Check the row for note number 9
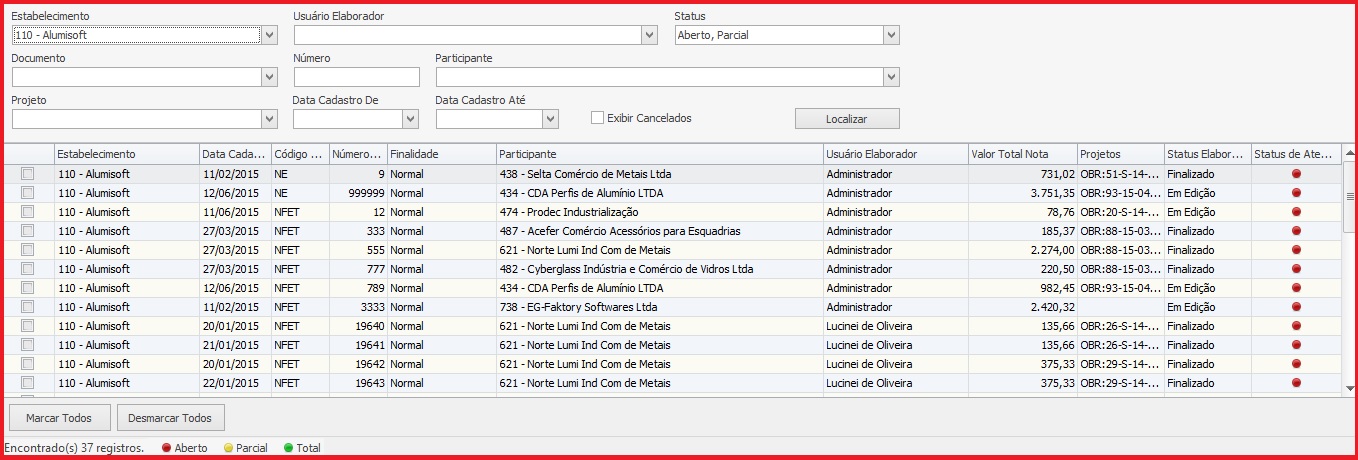 point(28,174)
